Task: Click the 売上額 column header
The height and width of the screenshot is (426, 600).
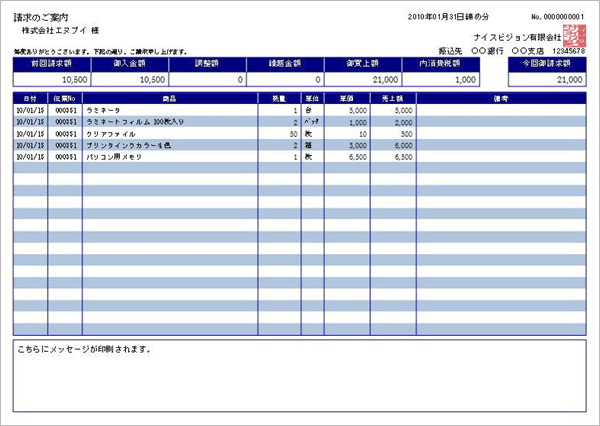Action: [x=393, y=99]
